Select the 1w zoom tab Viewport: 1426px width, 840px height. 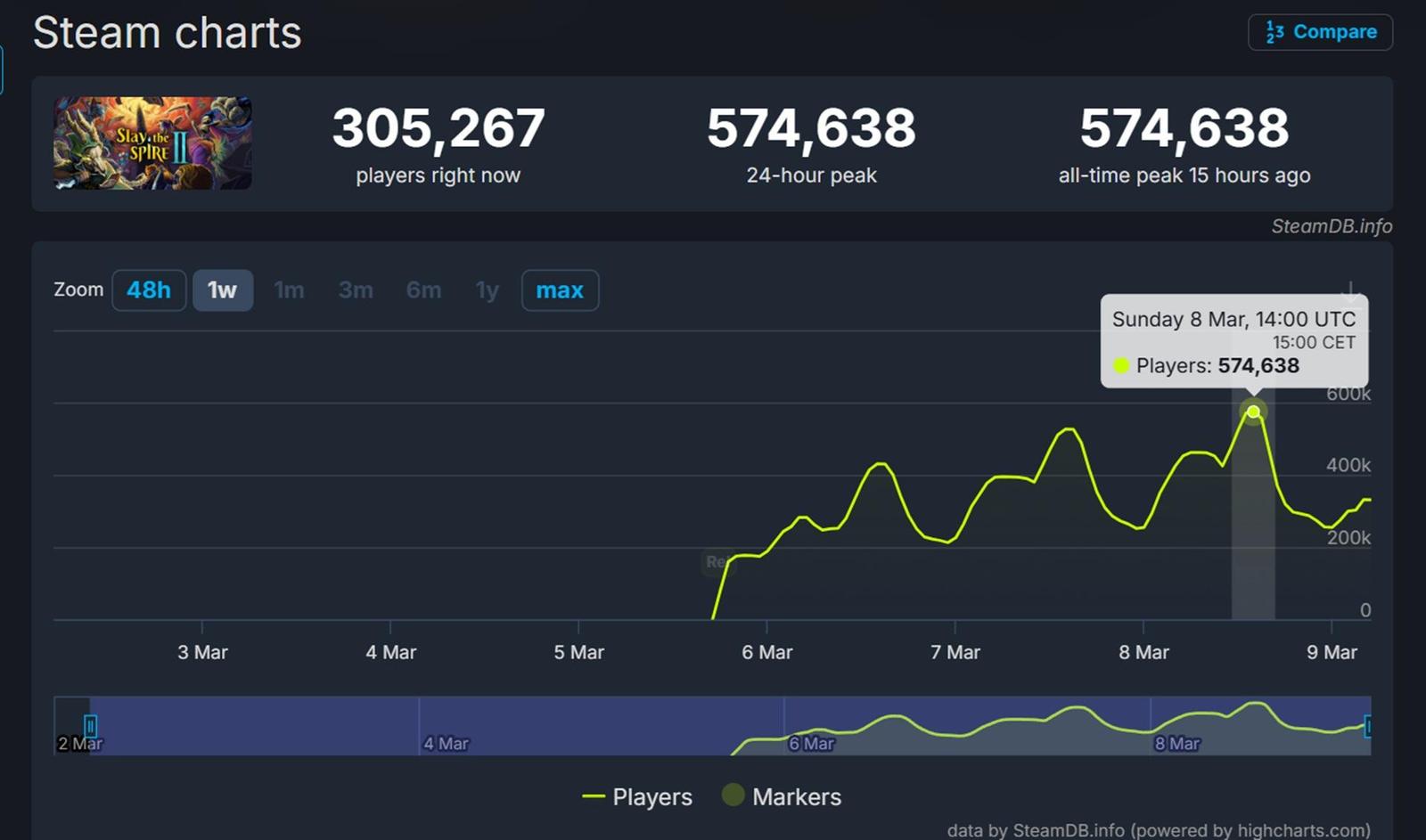coord(223,290)
